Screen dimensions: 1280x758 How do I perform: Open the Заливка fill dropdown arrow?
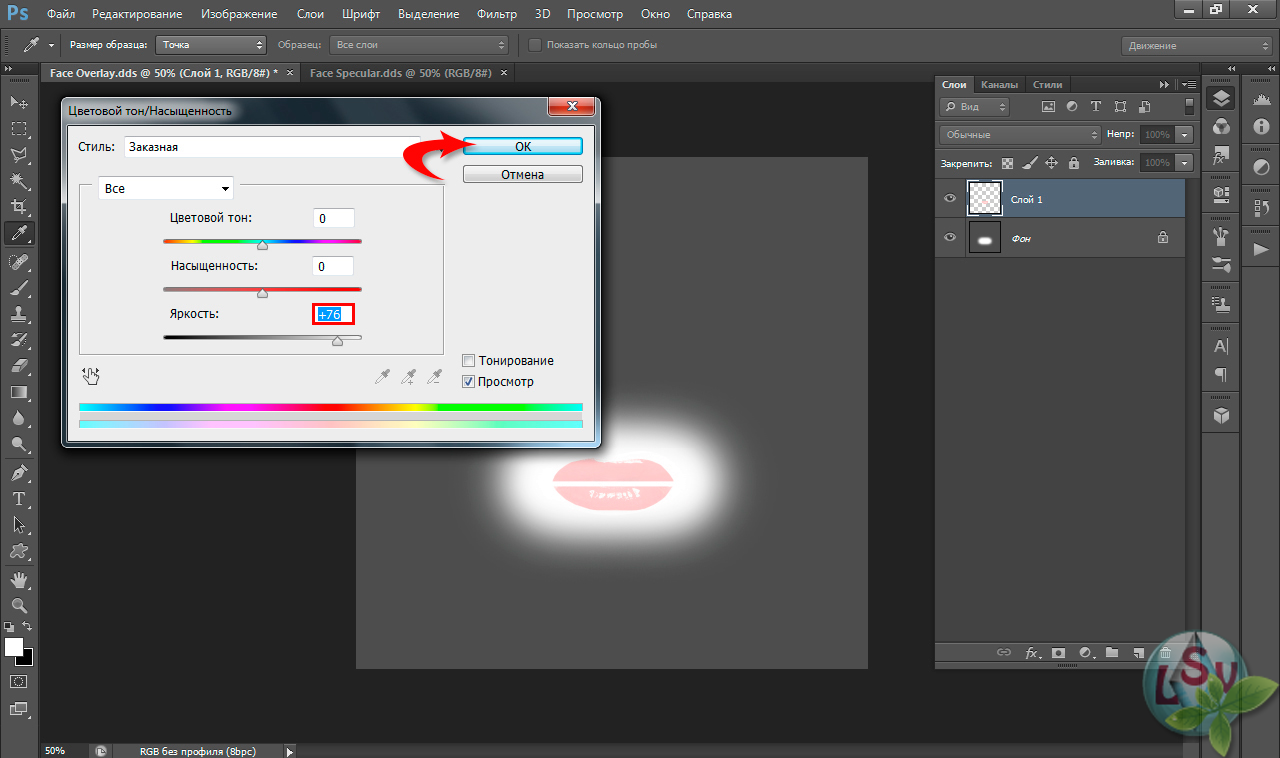(1185, 162)
